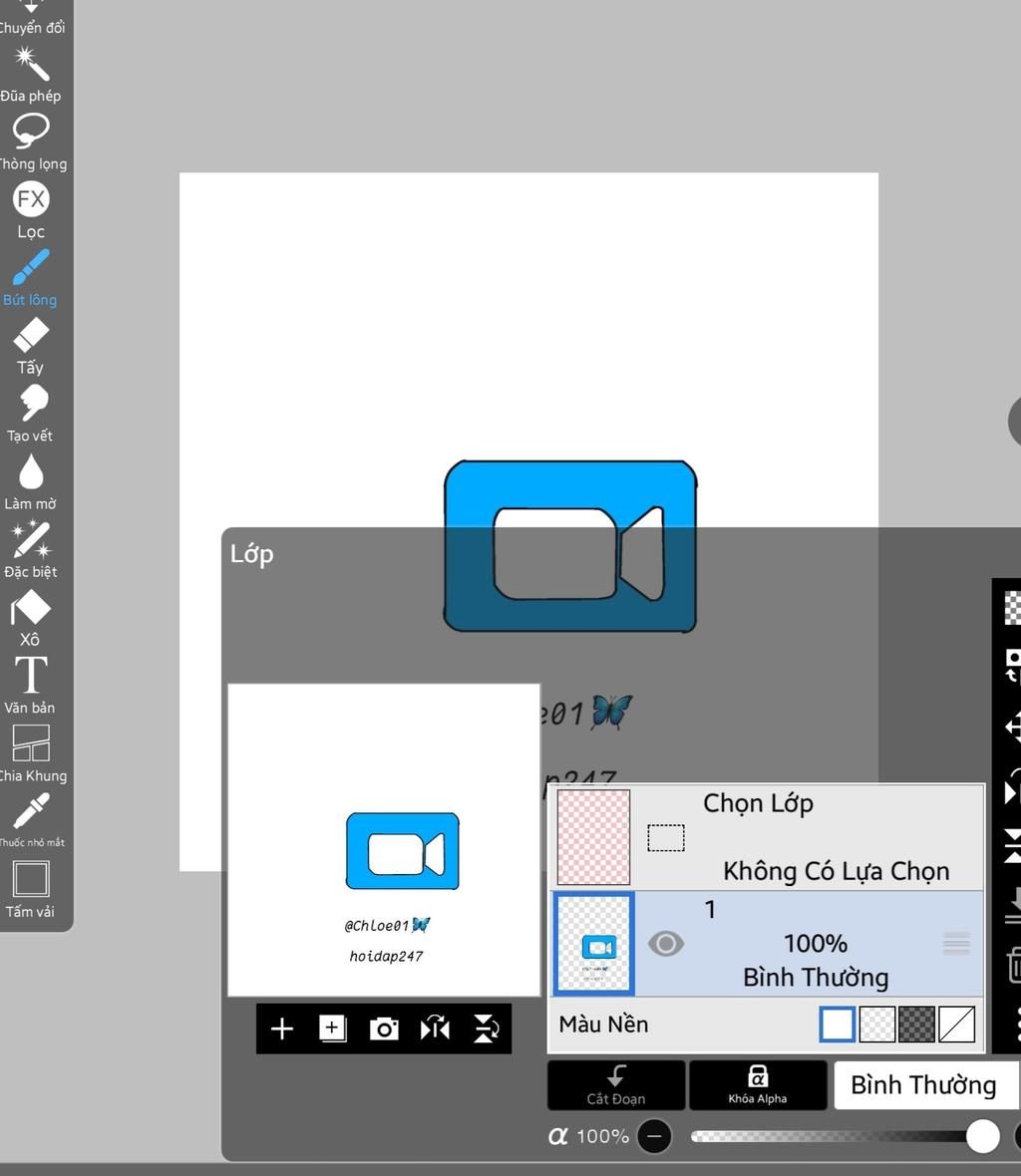
Task: Select the Làm mờ blur tool
Action: (31, 482)
